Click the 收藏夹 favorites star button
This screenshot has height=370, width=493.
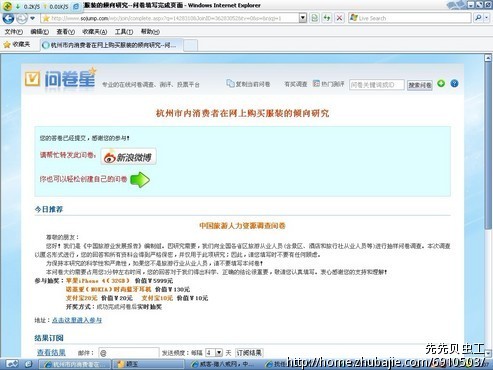click(x=17, y=44)
